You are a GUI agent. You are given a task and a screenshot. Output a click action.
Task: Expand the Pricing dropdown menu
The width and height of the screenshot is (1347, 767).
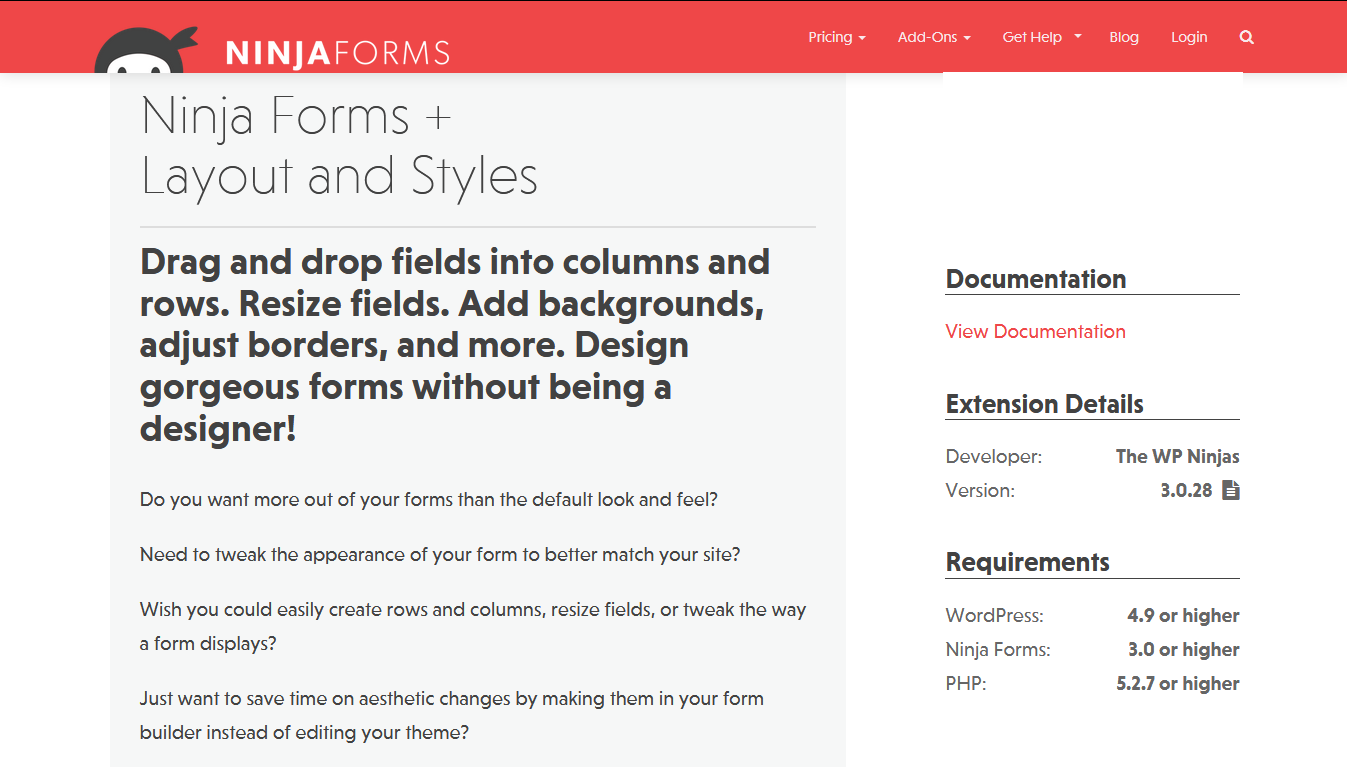[837, 37]
